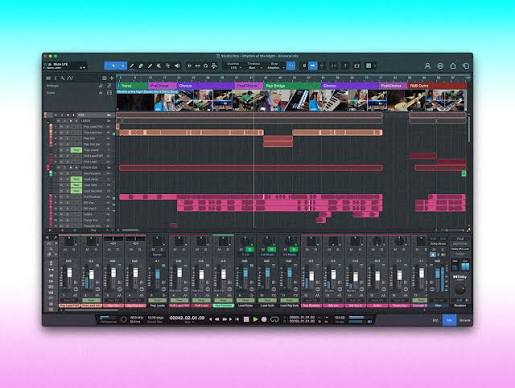The height and width of the screenshot is (388, 515).
Task: Select the Rap Leads mixer channel label
Action: [x=158, y=305]
